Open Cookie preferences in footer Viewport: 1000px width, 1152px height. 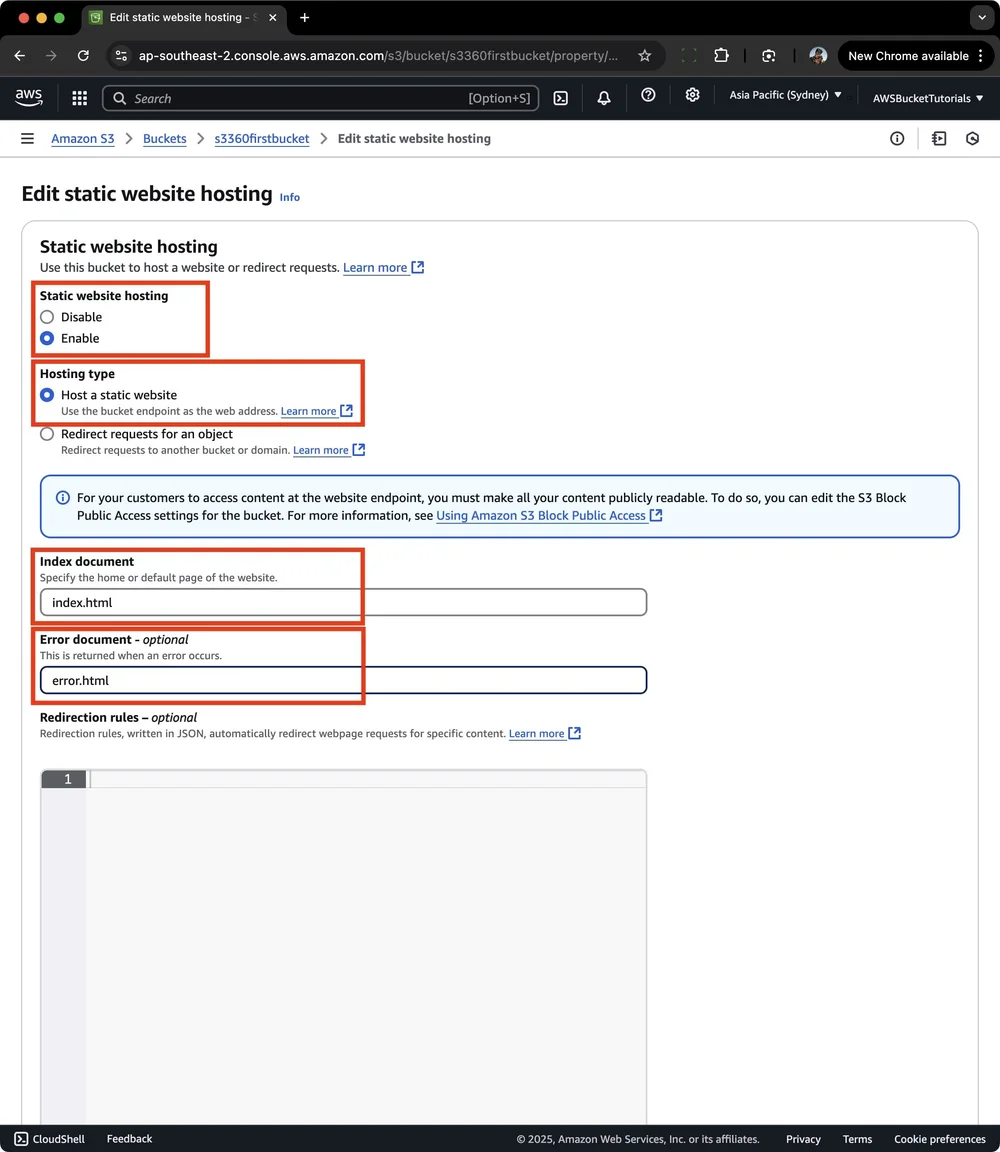(940, 1140)
